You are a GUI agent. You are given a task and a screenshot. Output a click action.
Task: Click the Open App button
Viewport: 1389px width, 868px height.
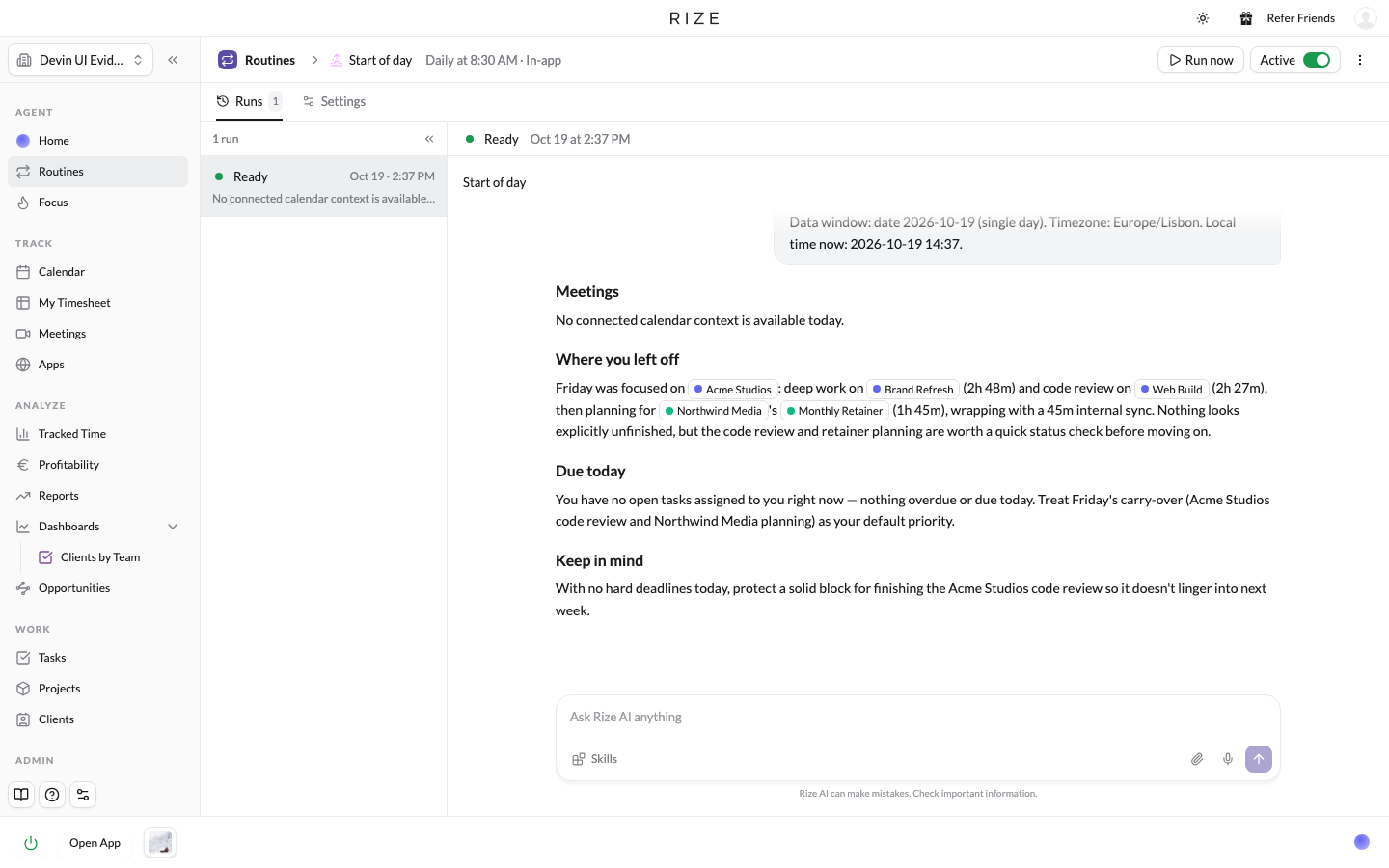tap(95, 843)
